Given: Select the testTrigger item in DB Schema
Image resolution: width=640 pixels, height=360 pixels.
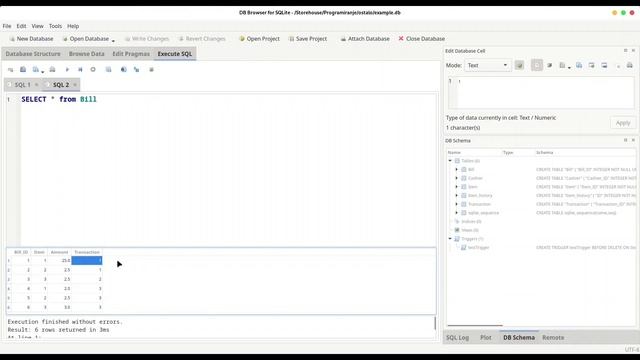Looking at the screenshot, I should [478, 247].
